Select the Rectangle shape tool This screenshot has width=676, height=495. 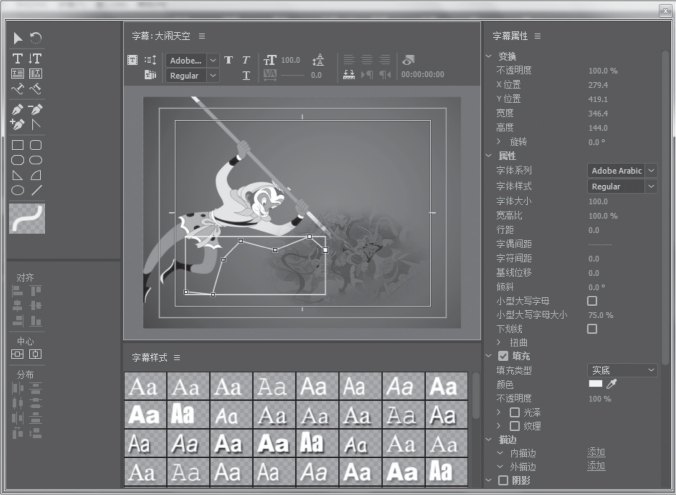tap(18, 145)
